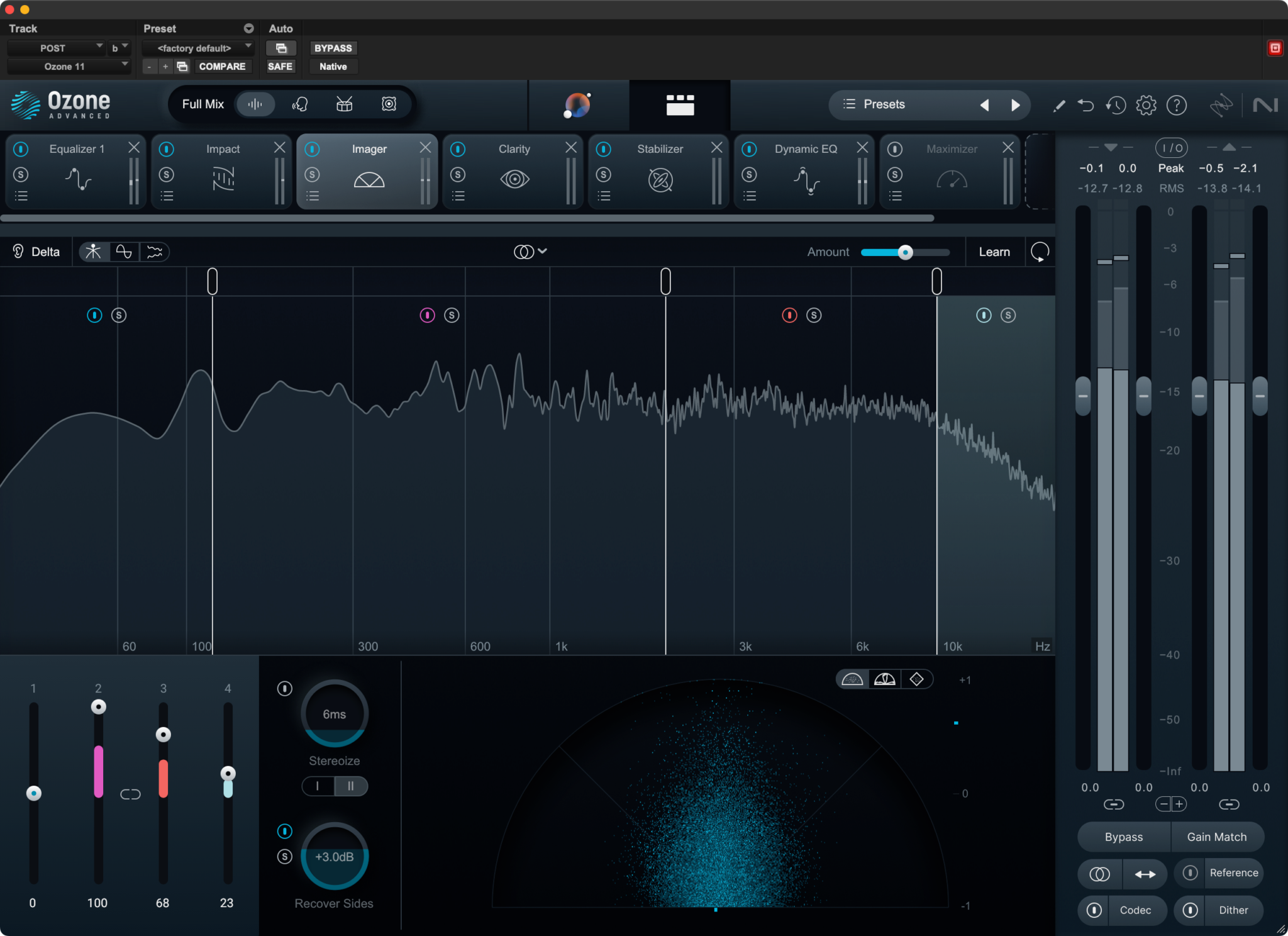
Task: Enable Gain Match
Action: (1216, 837)
